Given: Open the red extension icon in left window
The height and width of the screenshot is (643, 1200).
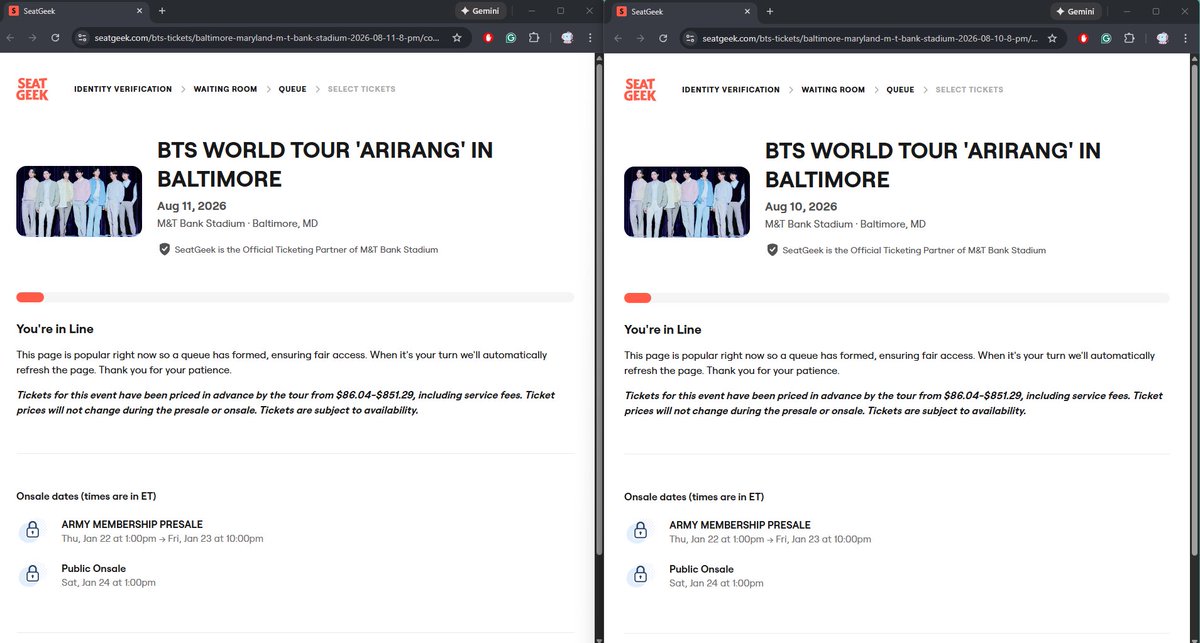Looking at the screenshot, I should [x=489, y=38].
